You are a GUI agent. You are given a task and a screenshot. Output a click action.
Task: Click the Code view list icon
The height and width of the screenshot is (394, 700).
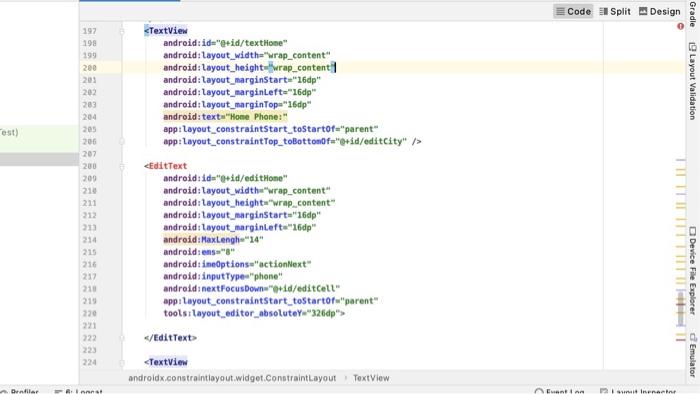(x=560, y=11)
